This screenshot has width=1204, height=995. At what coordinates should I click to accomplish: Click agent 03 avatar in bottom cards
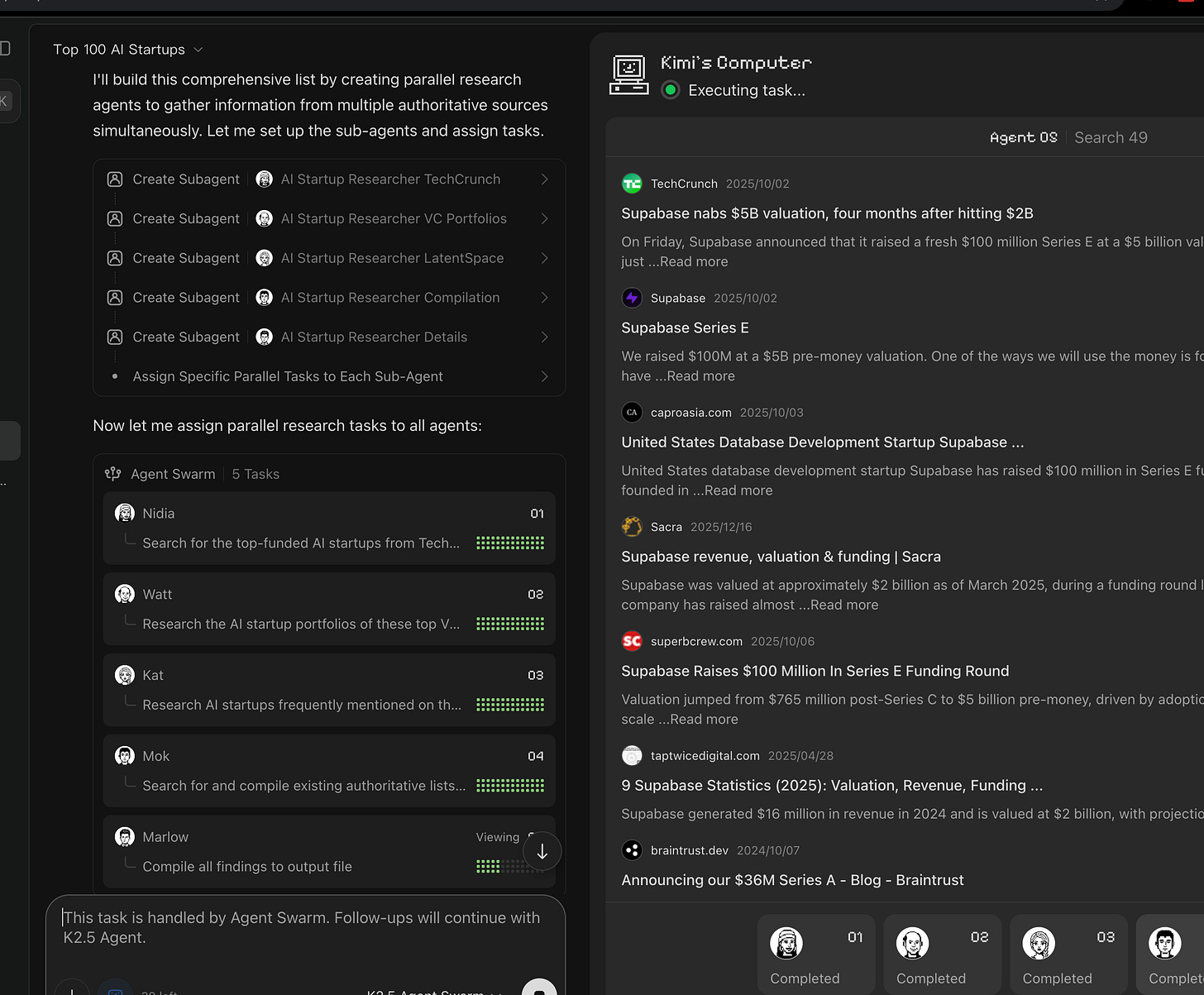point(1039,943)
